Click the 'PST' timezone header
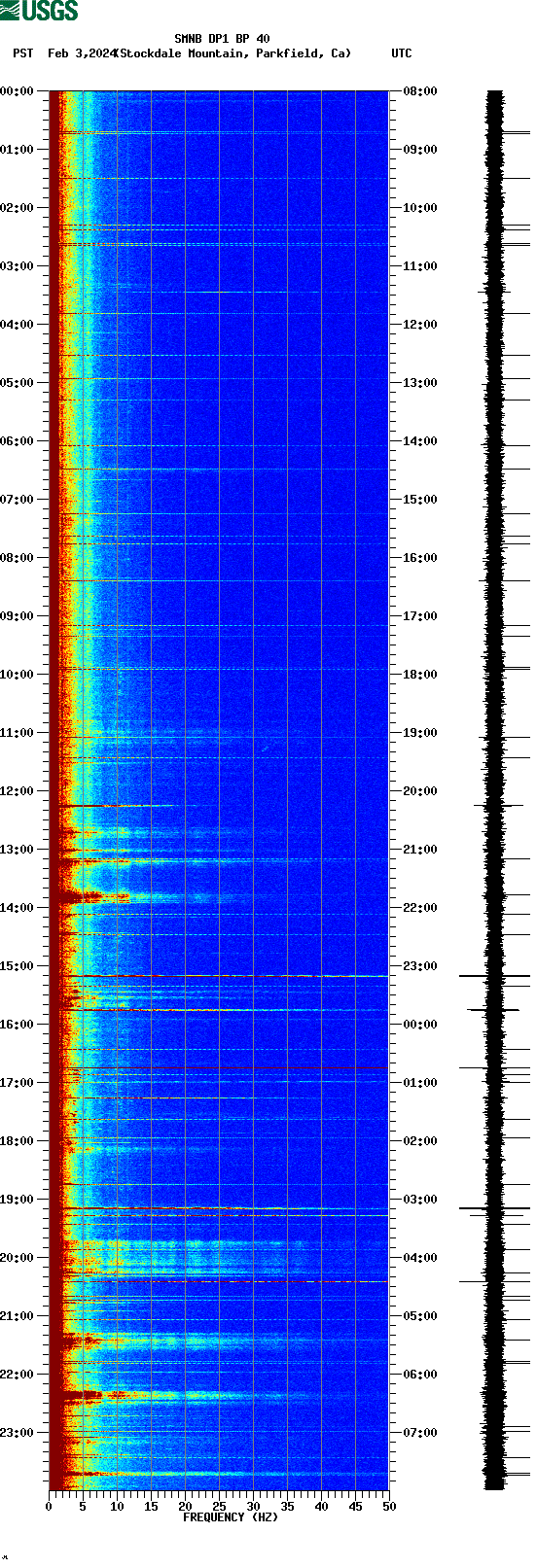Screen dimensions: 537x1568 tap(22, 53)
